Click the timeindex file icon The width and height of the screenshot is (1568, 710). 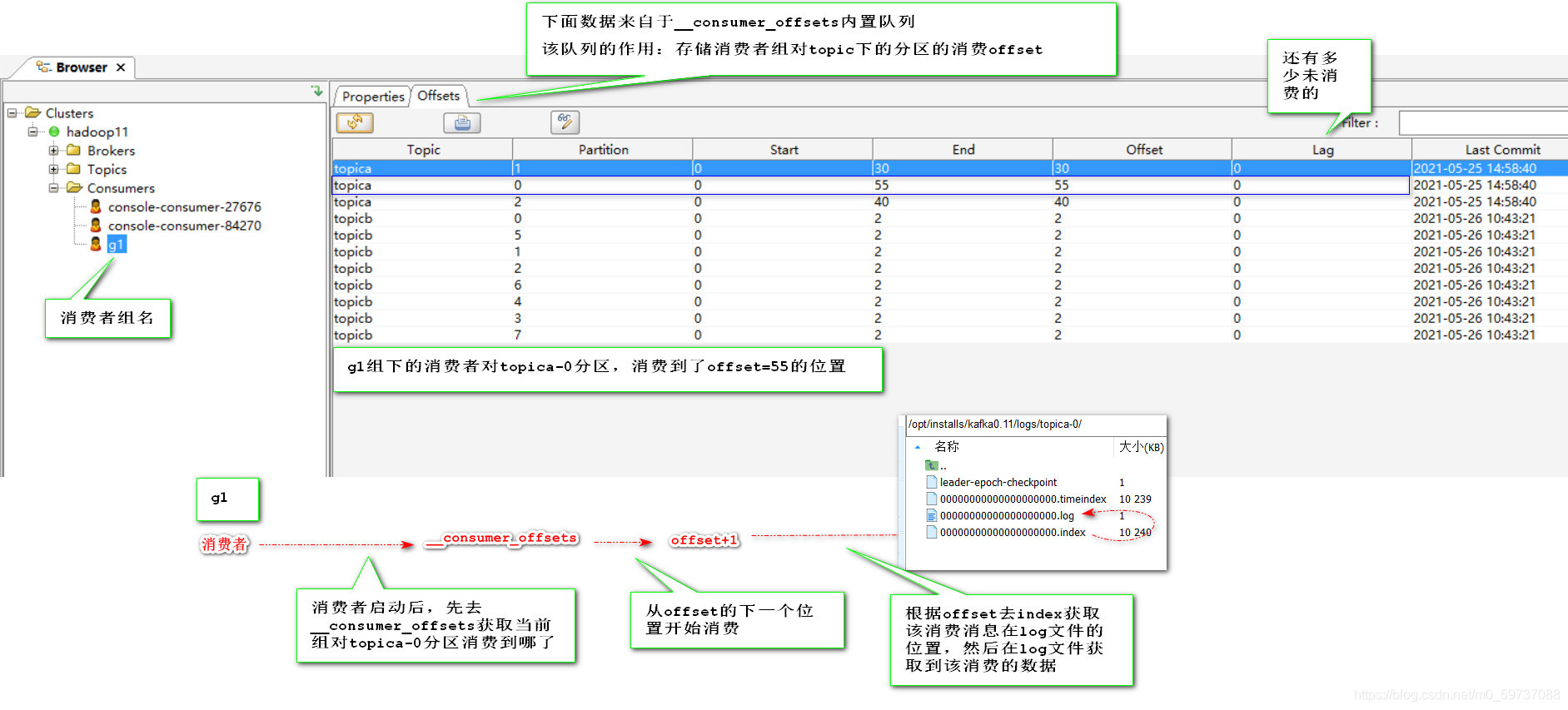pyautogui.click(x=932, y=499)
